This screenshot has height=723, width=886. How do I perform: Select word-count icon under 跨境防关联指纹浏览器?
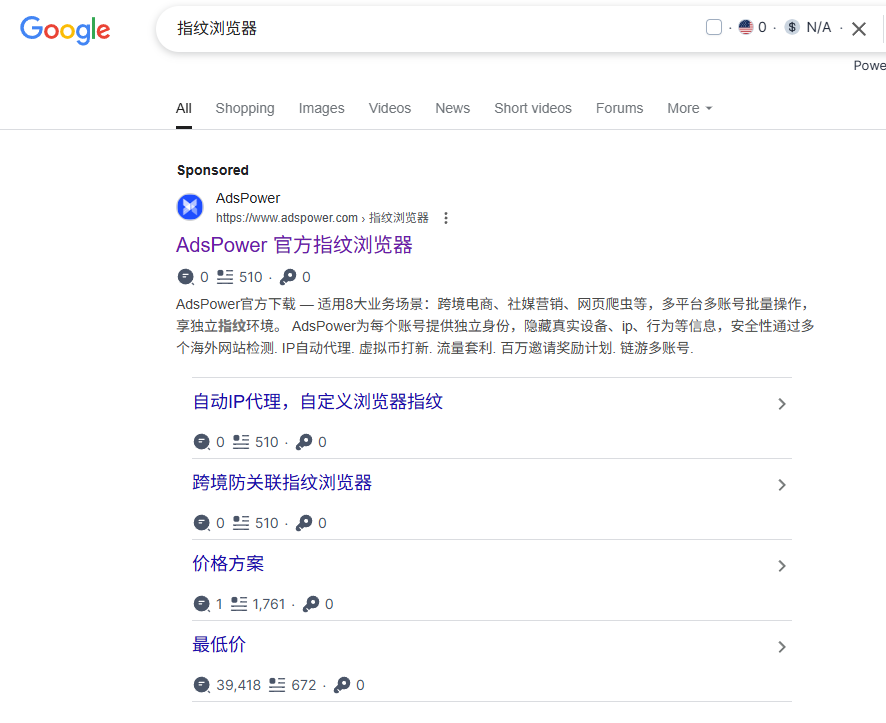[241, 523]
